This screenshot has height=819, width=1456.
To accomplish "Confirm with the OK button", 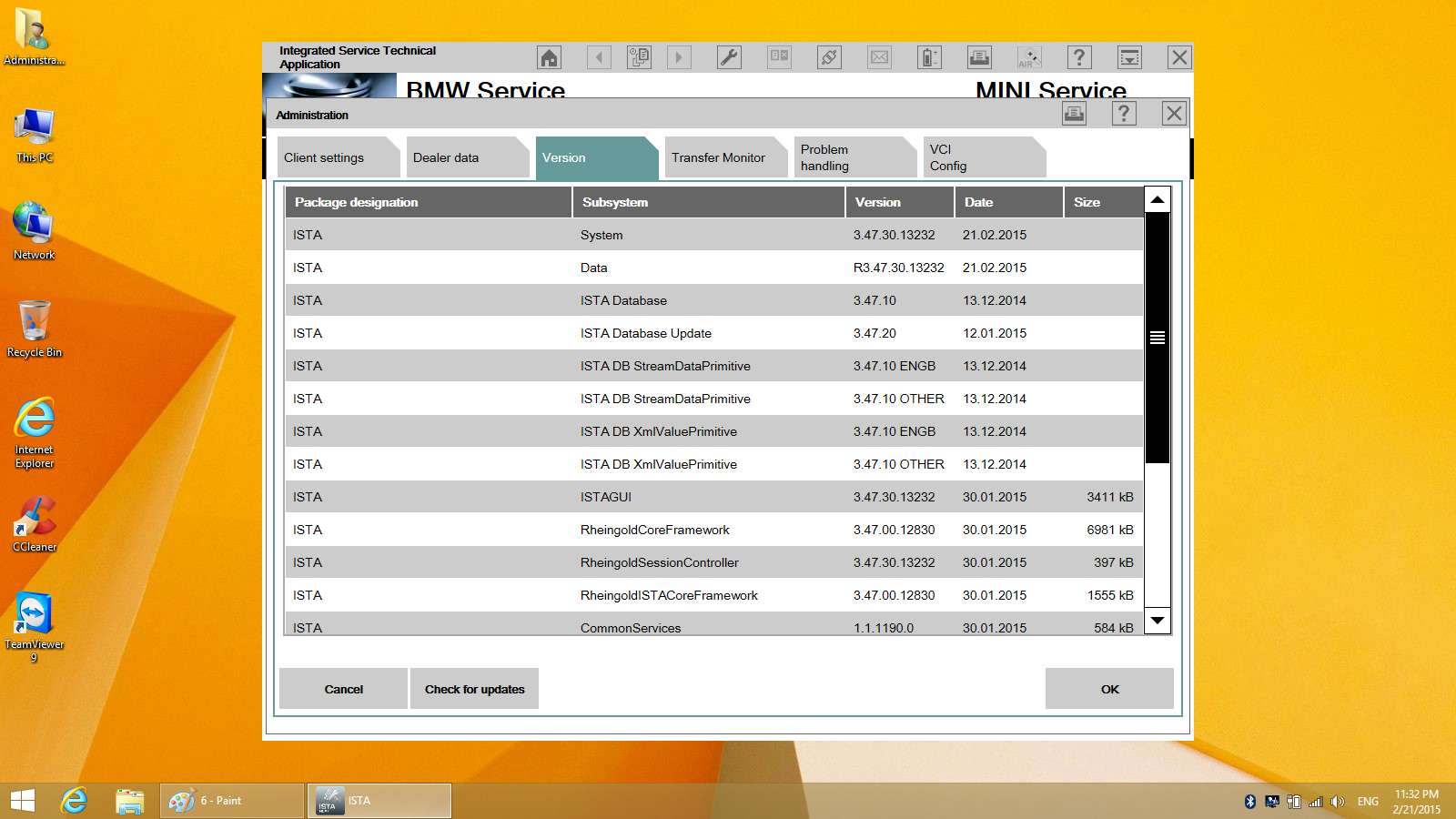I will (1109, 689).
